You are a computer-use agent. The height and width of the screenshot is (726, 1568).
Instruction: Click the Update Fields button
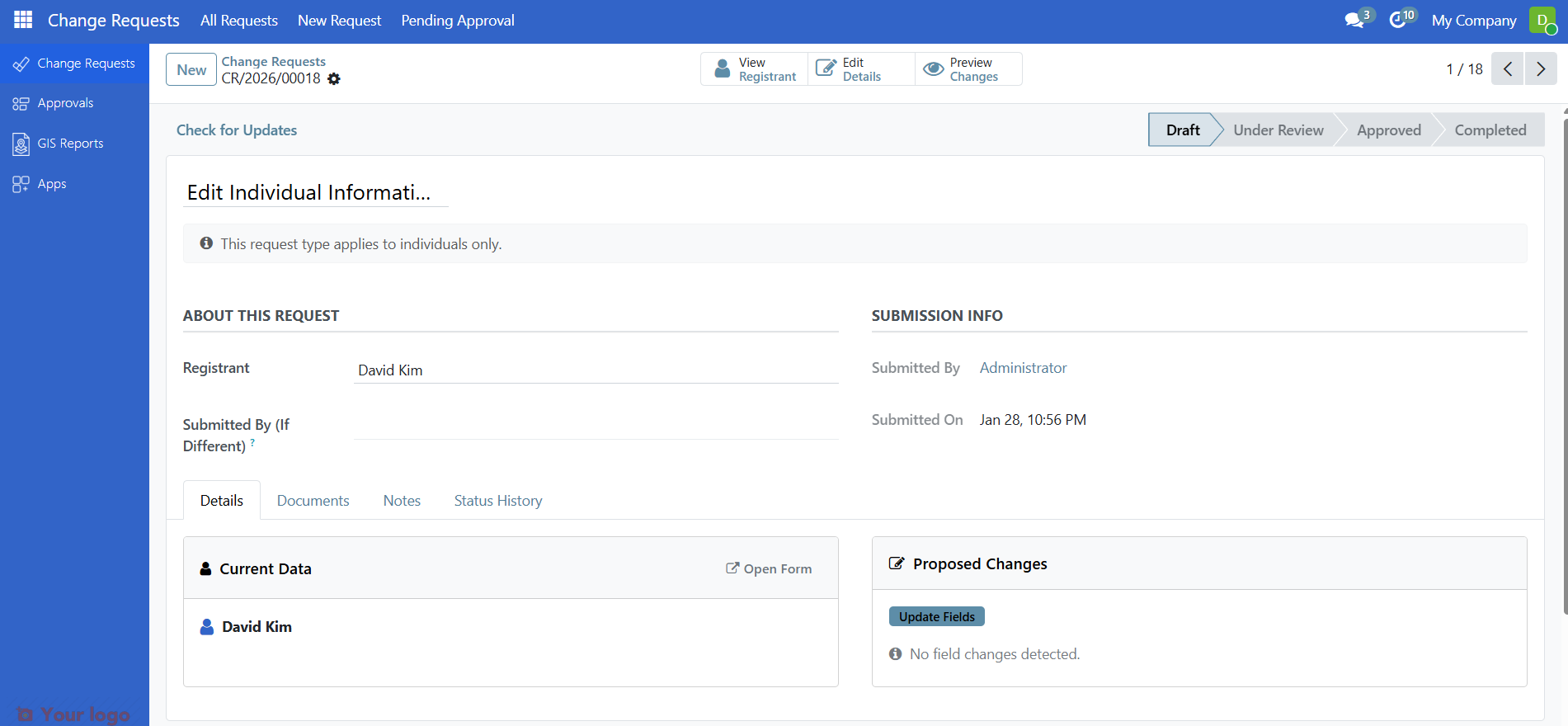click(x=936, y=617)
